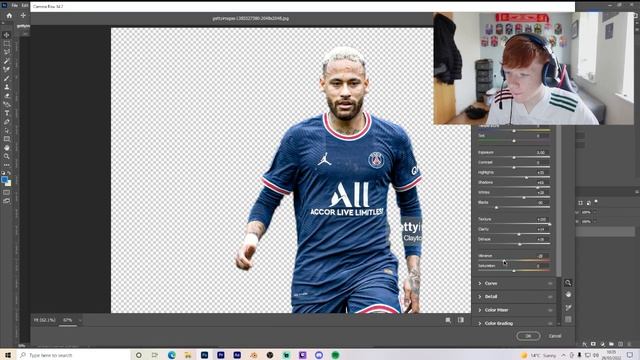Select the Path Selection tool
This screenshot has width=640, height=360.
tap(7, 130)
